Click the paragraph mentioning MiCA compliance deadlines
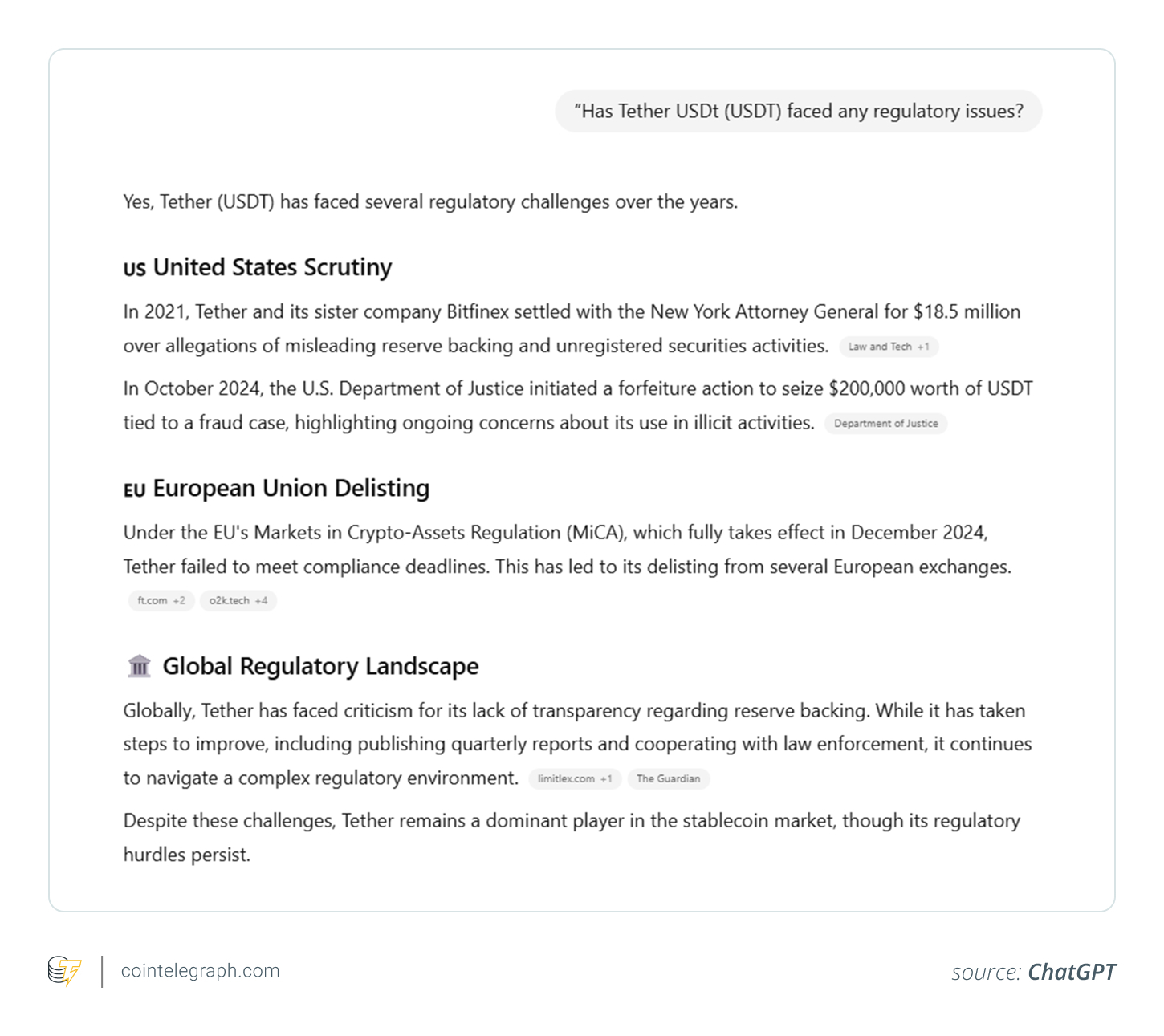This screenshot has height=1036, width=1164. point(567,550)
